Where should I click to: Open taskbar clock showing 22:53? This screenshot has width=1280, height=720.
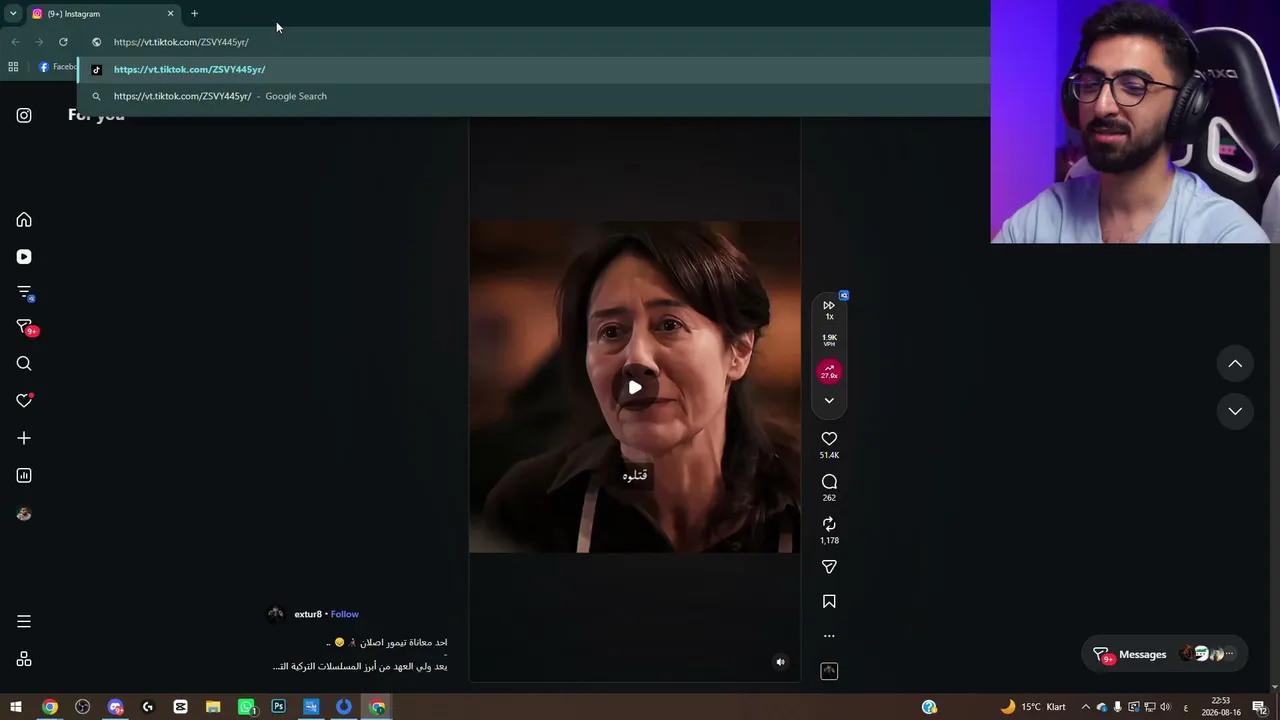pos(1220,707)
